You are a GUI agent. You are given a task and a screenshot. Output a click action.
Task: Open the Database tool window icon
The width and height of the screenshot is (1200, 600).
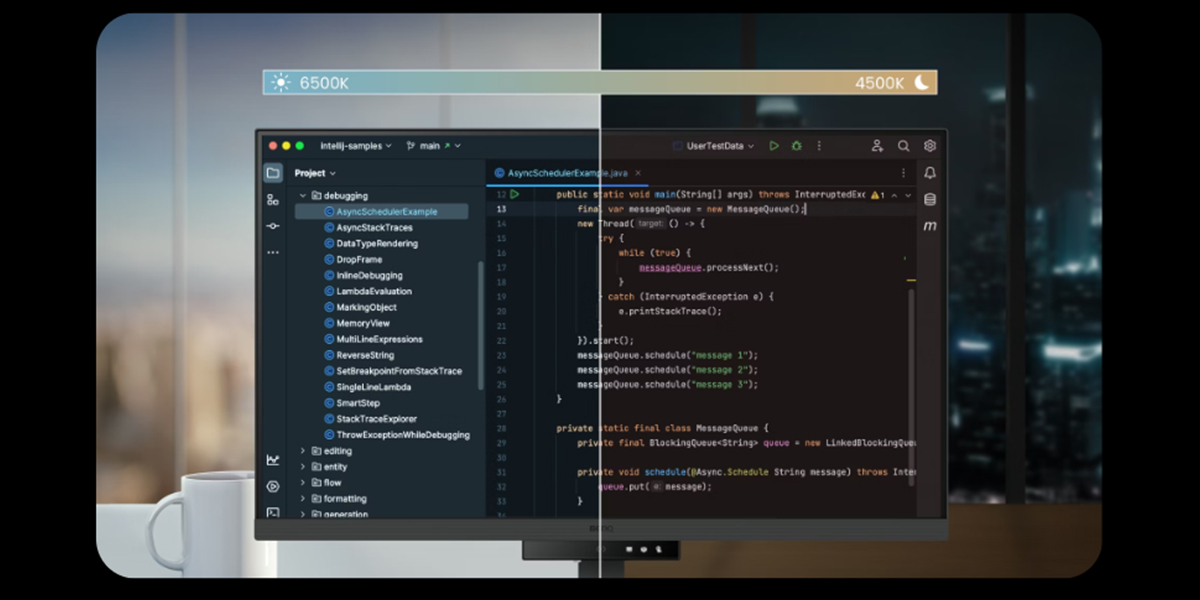(930, 199)
